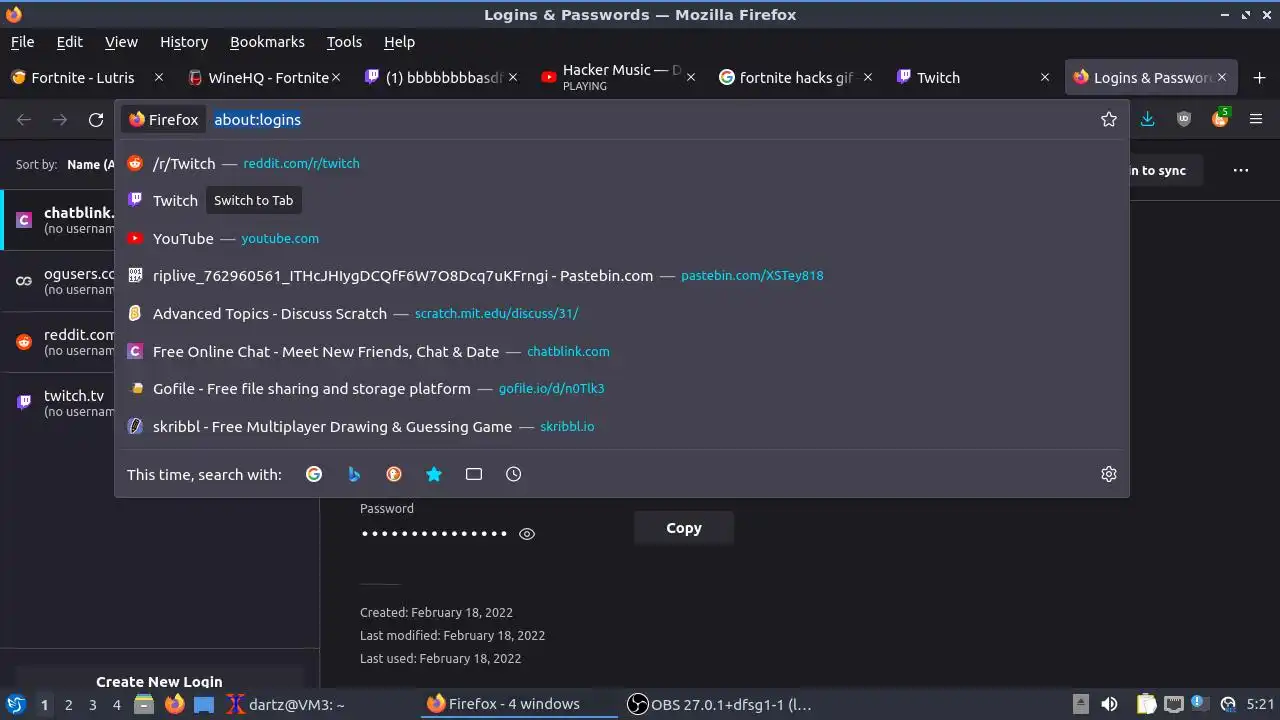
Task: Open a new tab with the plus button
Action: (1259, 78)
